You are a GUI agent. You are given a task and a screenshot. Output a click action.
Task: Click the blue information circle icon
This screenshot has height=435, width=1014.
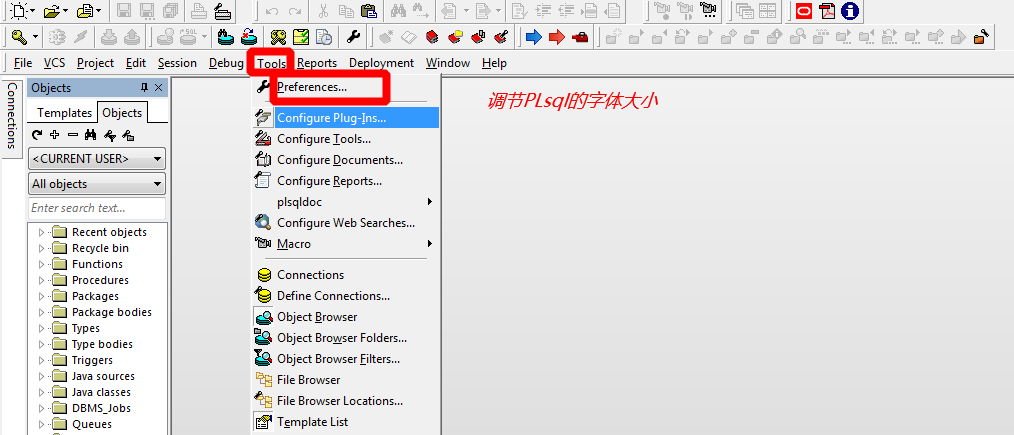[850, 10]
